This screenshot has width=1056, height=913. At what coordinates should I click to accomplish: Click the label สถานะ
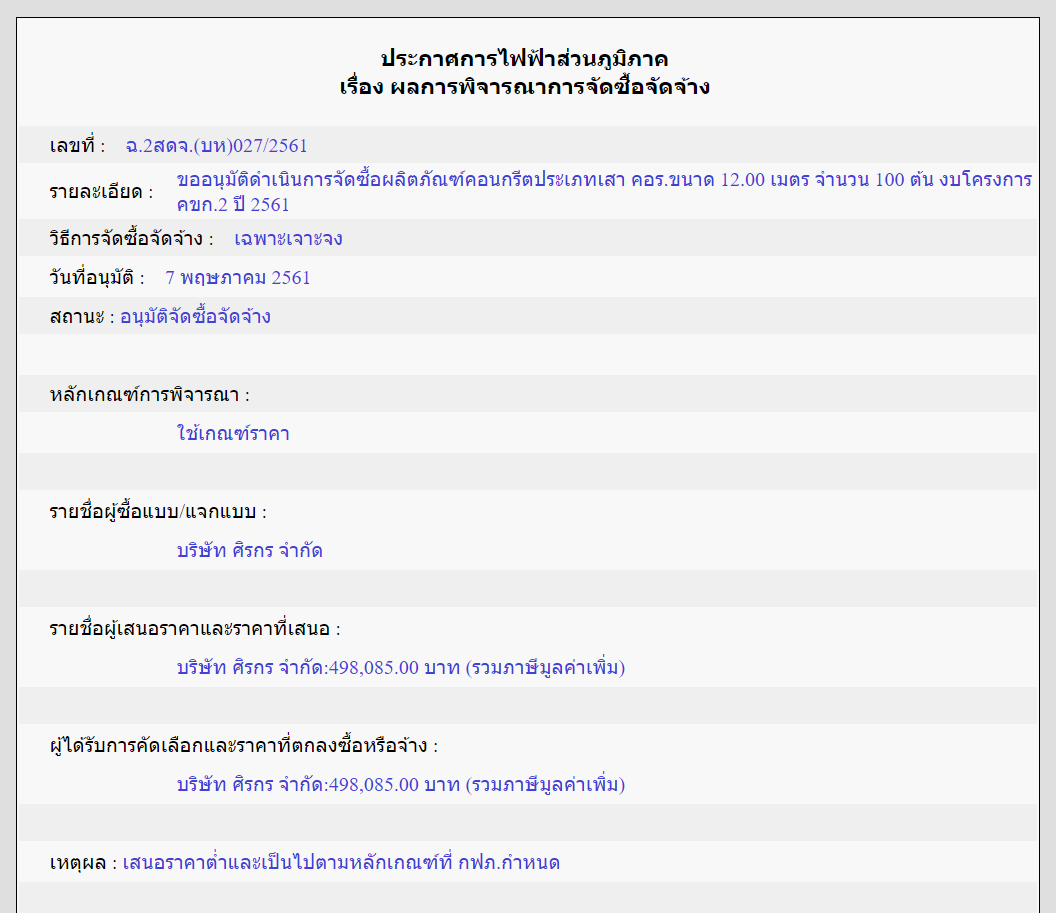click(81, 316)
